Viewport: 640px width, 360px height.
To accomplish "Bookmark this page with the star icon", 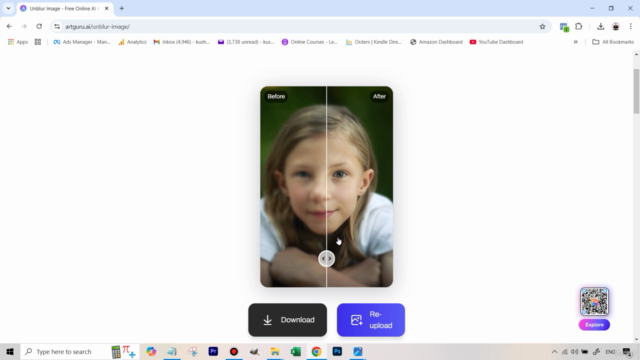I will (542, 27).
